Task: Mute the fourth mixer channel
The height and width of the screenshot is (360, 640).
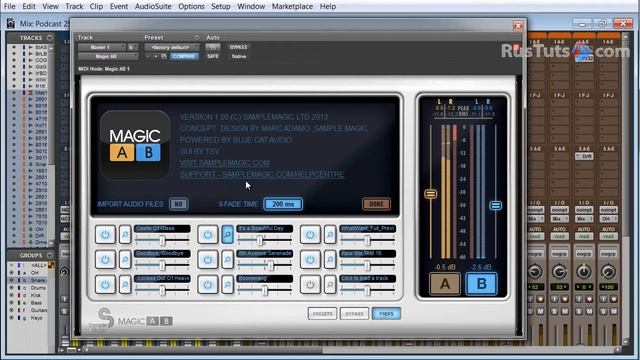Action: pyautogui.click(x=613, y=311)
